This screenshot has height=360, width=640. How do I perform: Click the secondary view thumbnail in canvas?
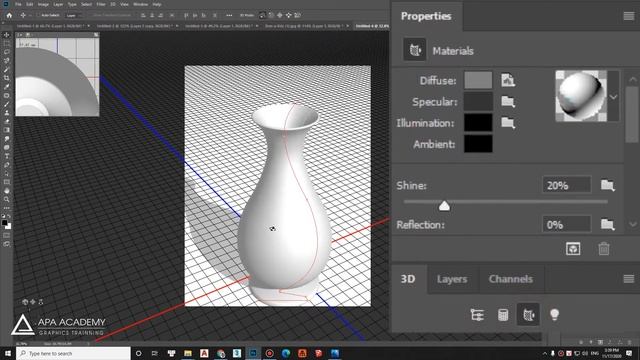[x=57, y=76]
